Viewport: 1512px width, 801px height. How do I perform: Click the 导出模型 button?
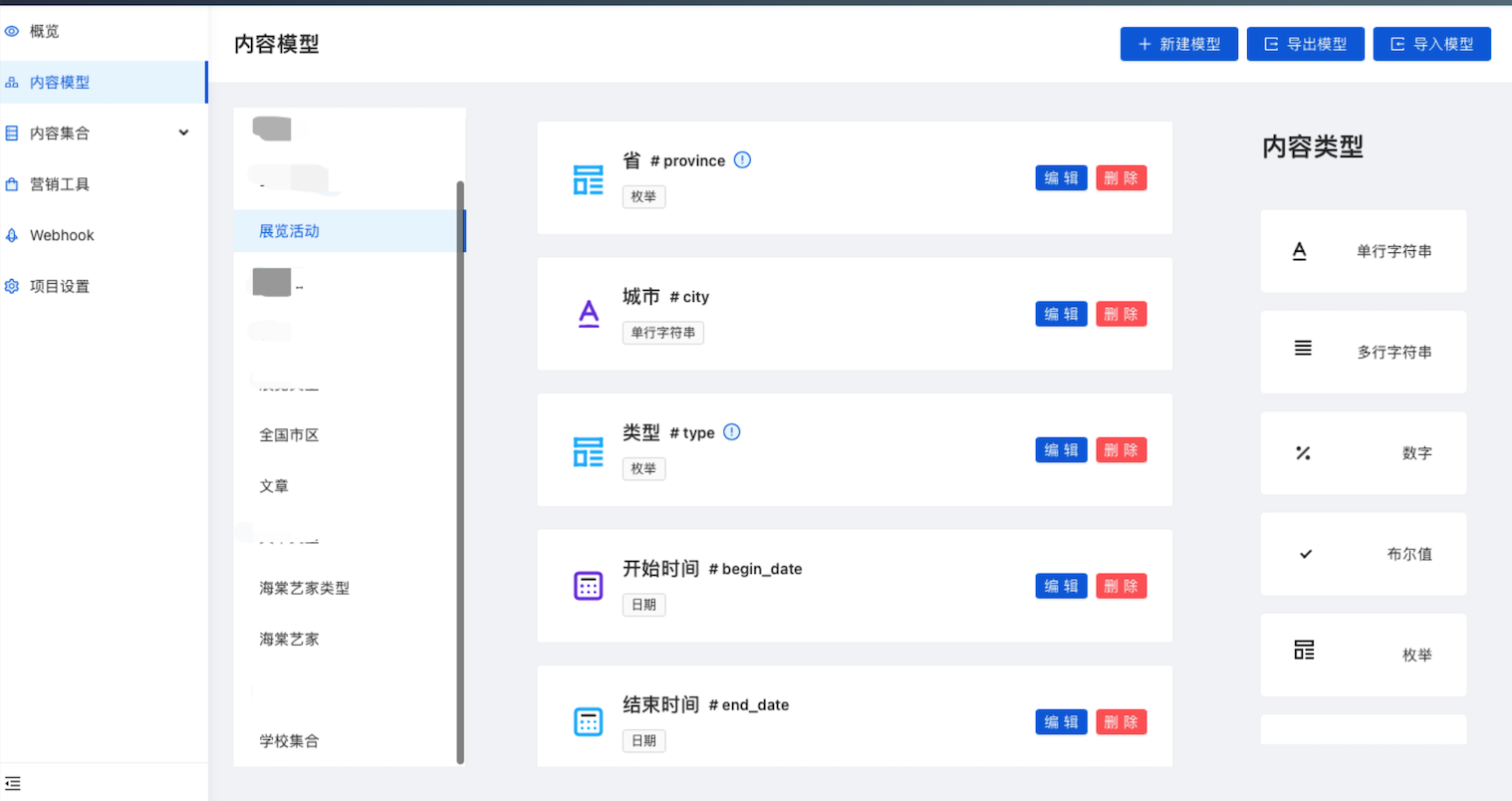tap(1306, 44)
